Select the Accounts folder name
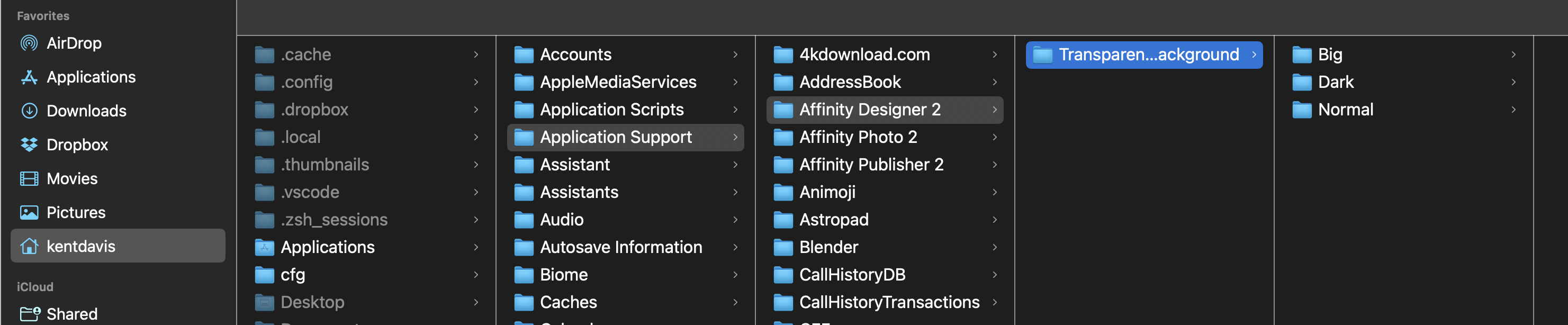 [x=575, y=55]
